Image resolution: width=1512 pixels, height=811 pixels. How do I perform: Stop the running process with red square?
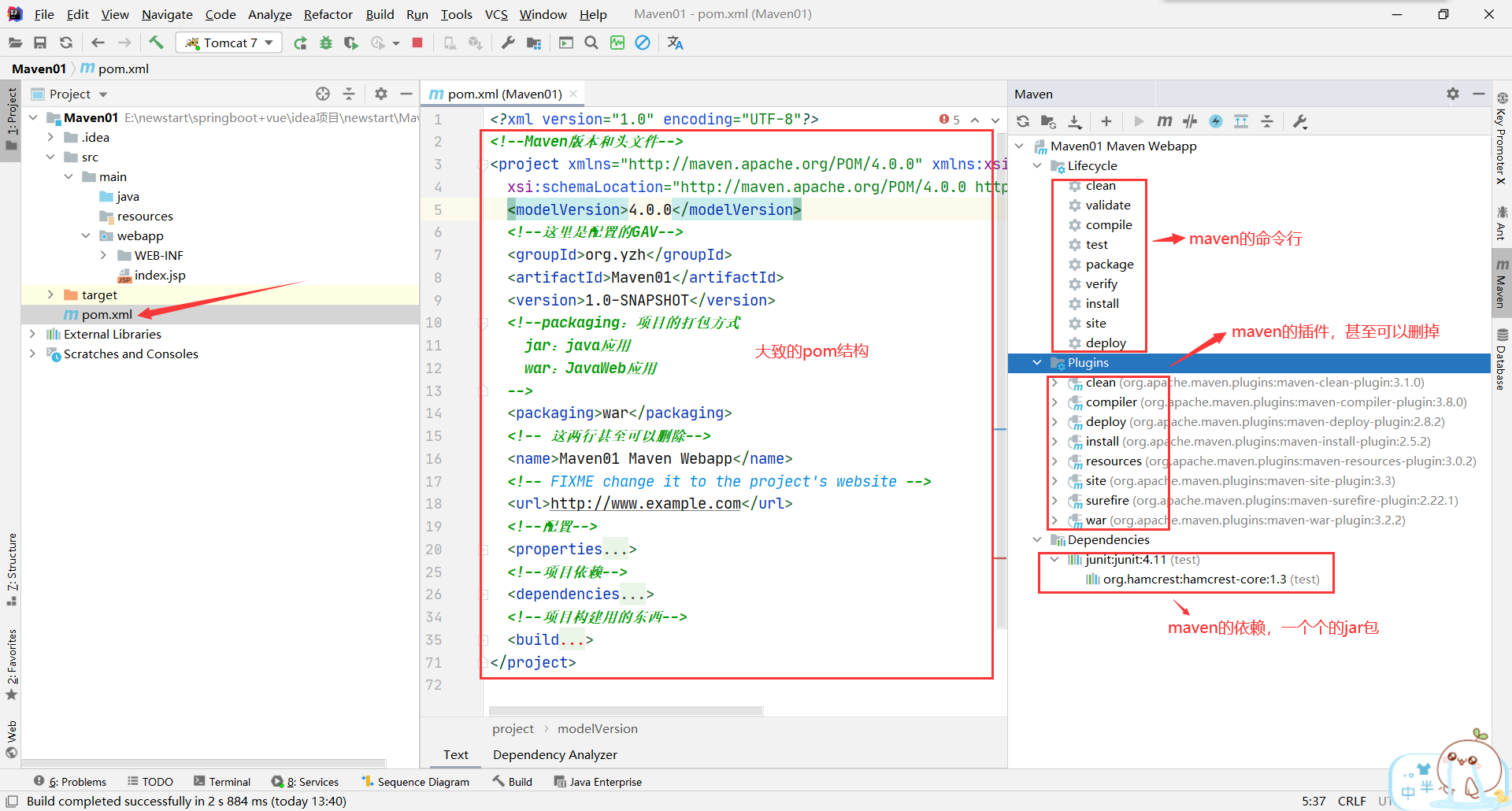coord(417,43)
